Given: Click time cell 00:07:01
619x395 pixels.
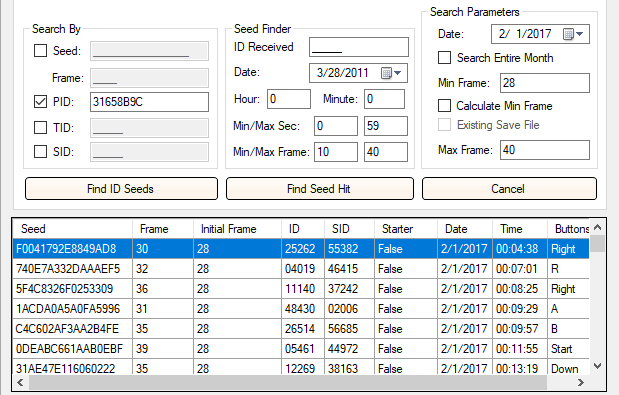Looking at the screenshot, I should pyautogui.click(x=520, y=269).
